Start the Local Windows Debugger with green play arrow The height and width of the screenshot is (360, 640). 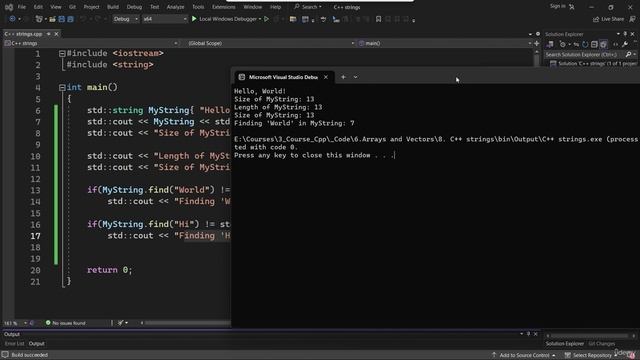coord(194,19)
